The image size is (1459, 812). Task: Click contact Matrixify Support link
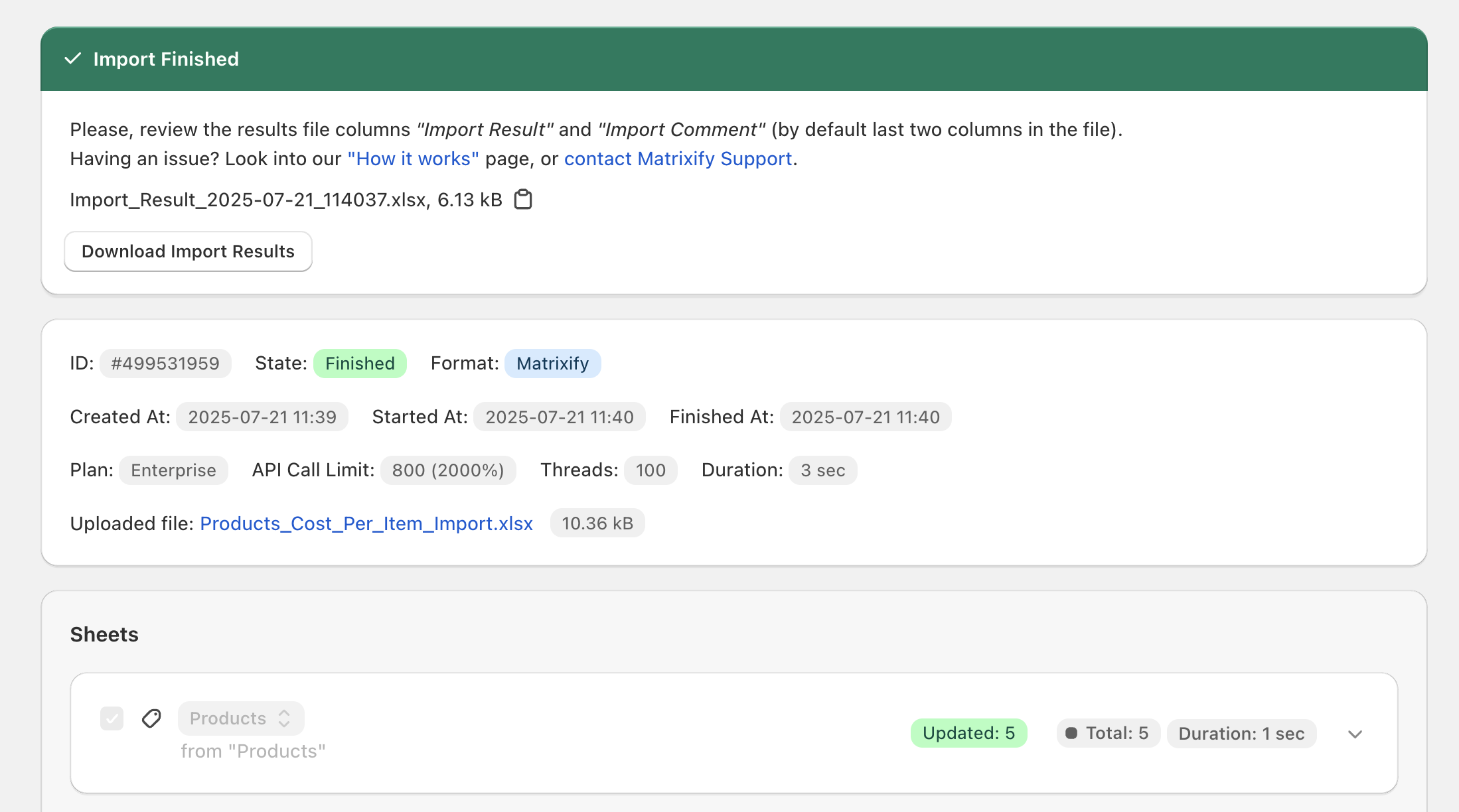tap(678, 159)
